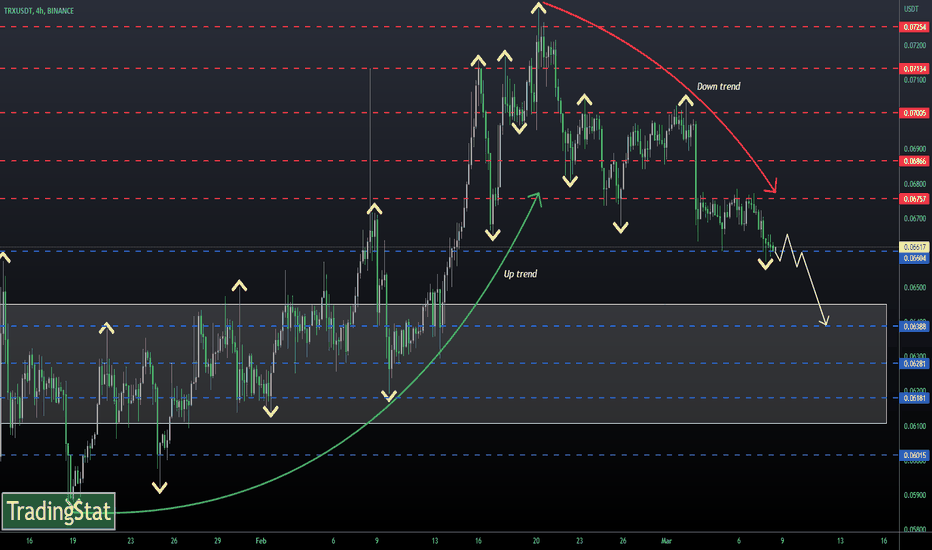Select the 'Up trend' text annotation

tap(520, 274)
